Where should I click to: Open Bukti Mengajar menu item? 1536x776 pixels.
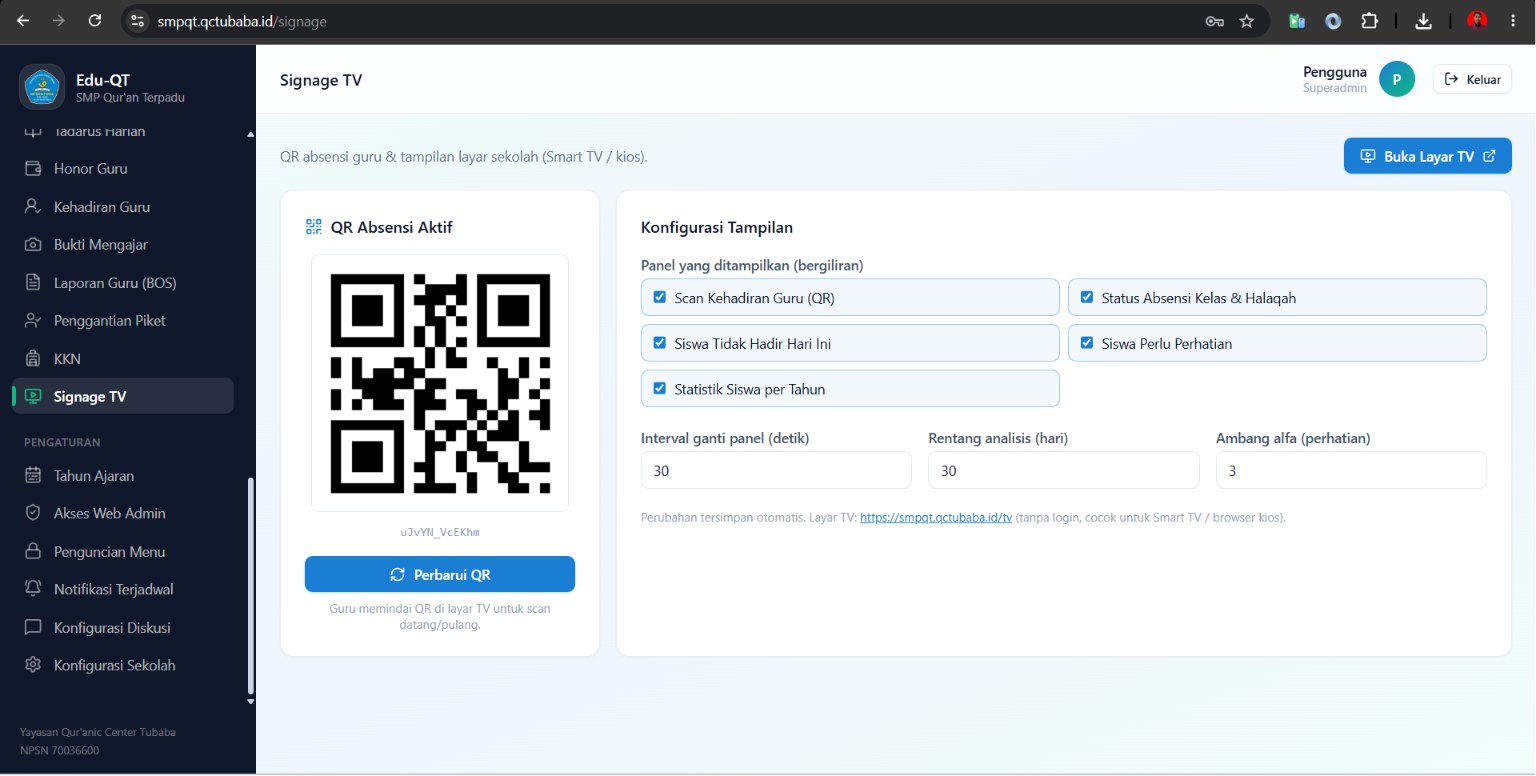122,245
